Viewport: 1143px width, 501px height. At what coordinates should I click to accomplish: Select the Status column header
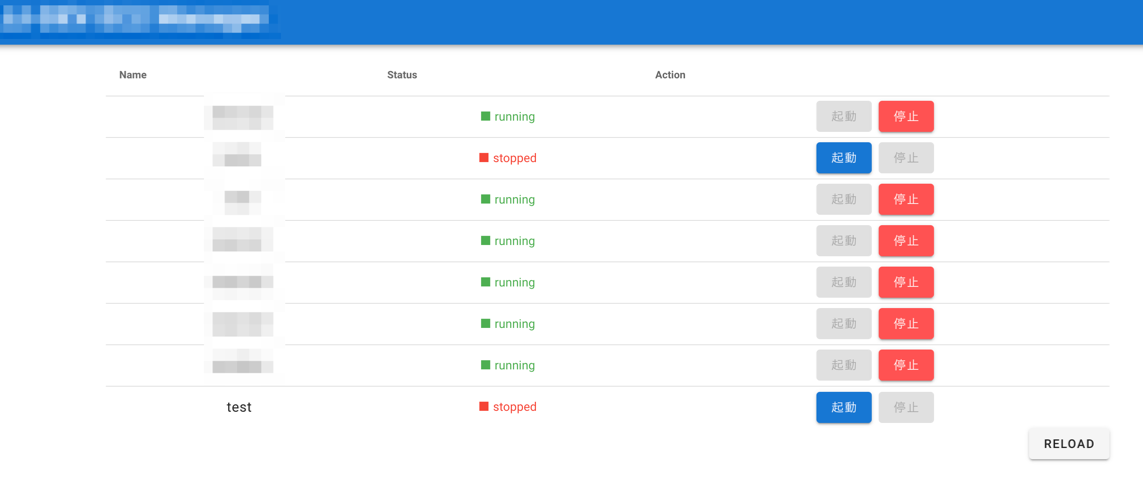tap(402, 75)
